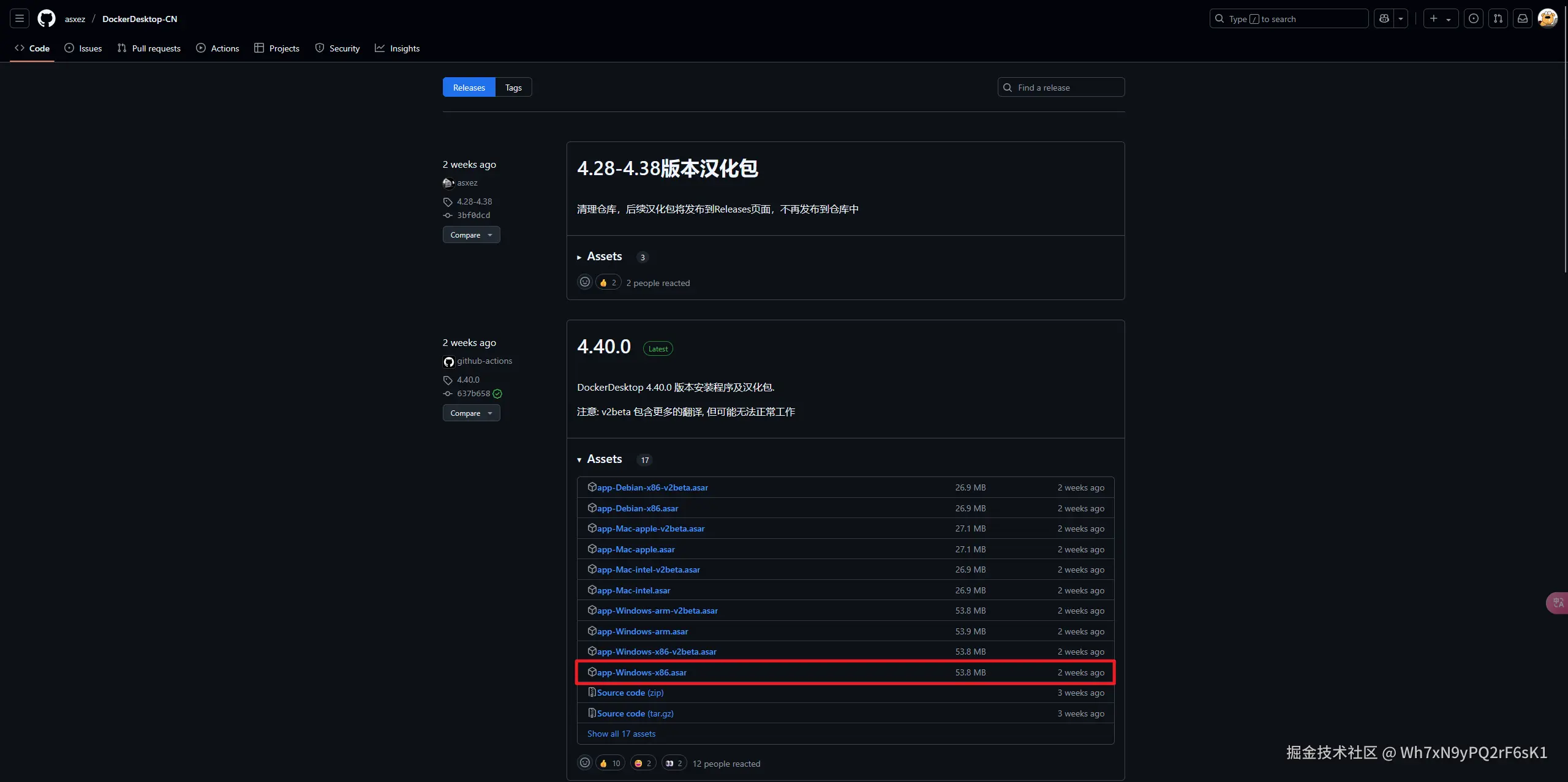Switch to the Tags view
This screenshot has width=1568, height=782.
click(513, 87)
